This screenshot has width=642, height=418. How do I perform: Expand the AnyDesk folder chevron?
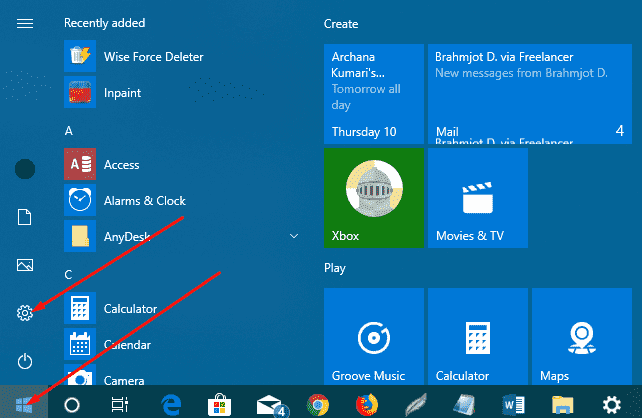pos(294,236)
